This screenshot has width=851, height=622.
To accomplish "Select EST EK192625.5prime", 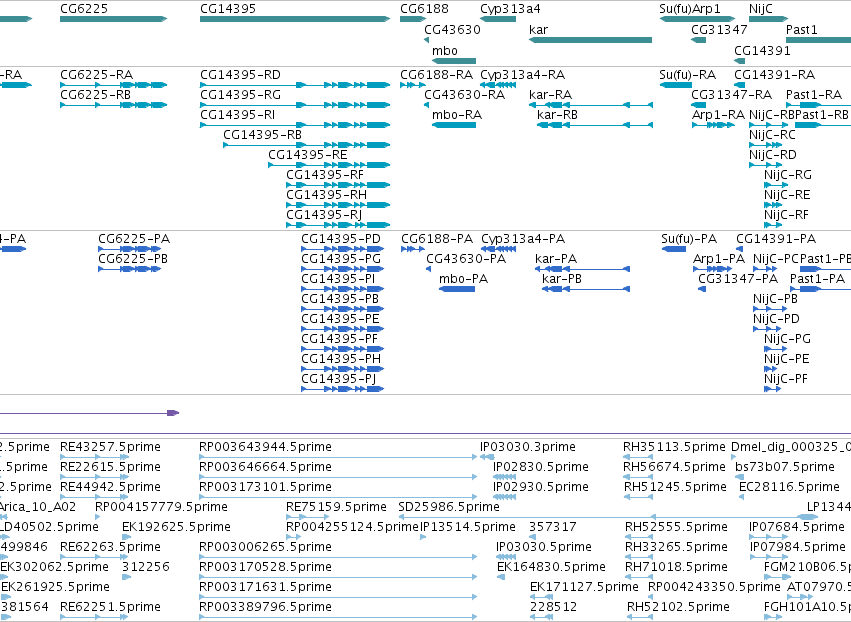I will [176, 528].
